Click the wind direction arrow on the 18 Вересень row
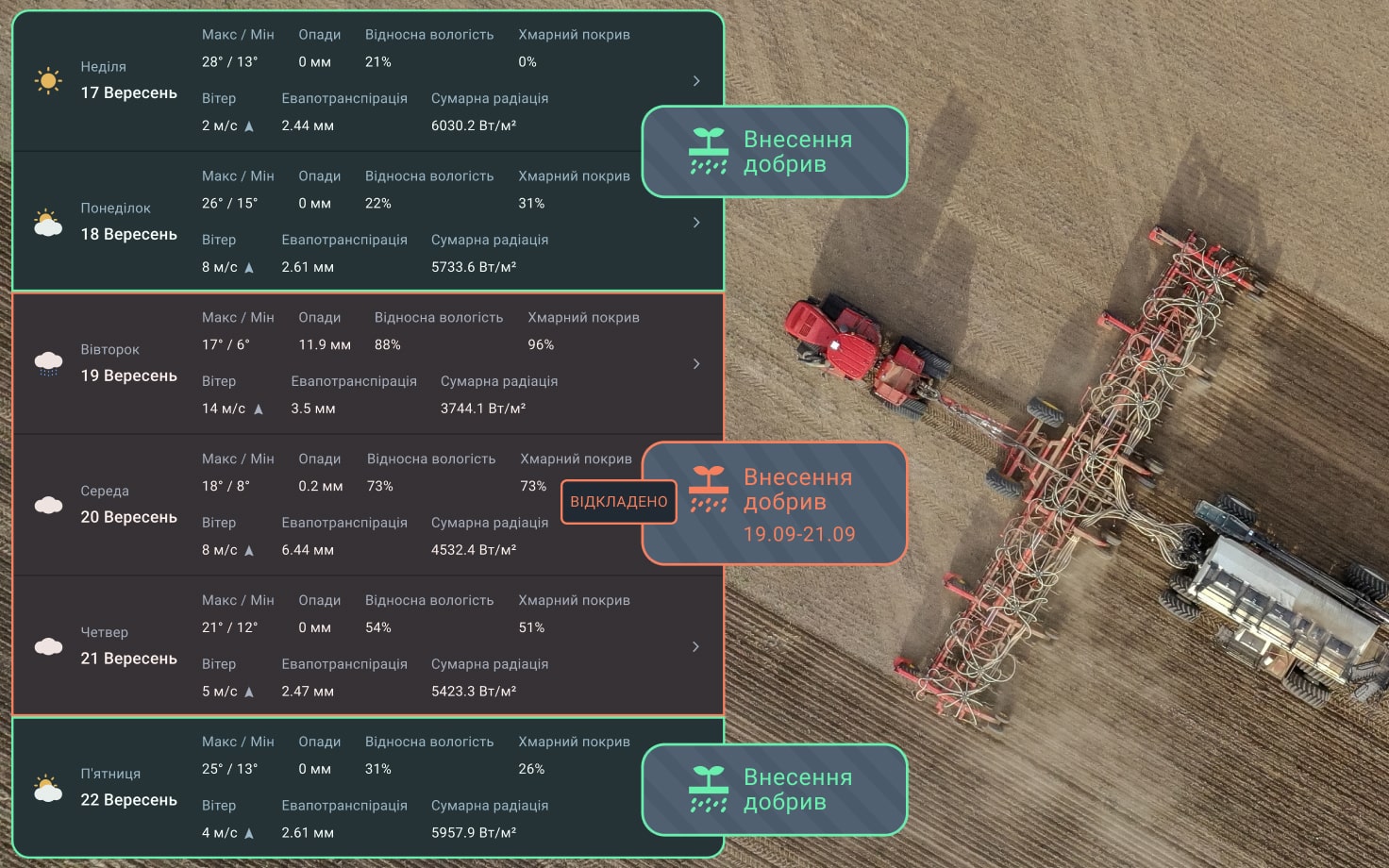Image resolution: width=1389 pixels, height=868 pixels. 249,268
